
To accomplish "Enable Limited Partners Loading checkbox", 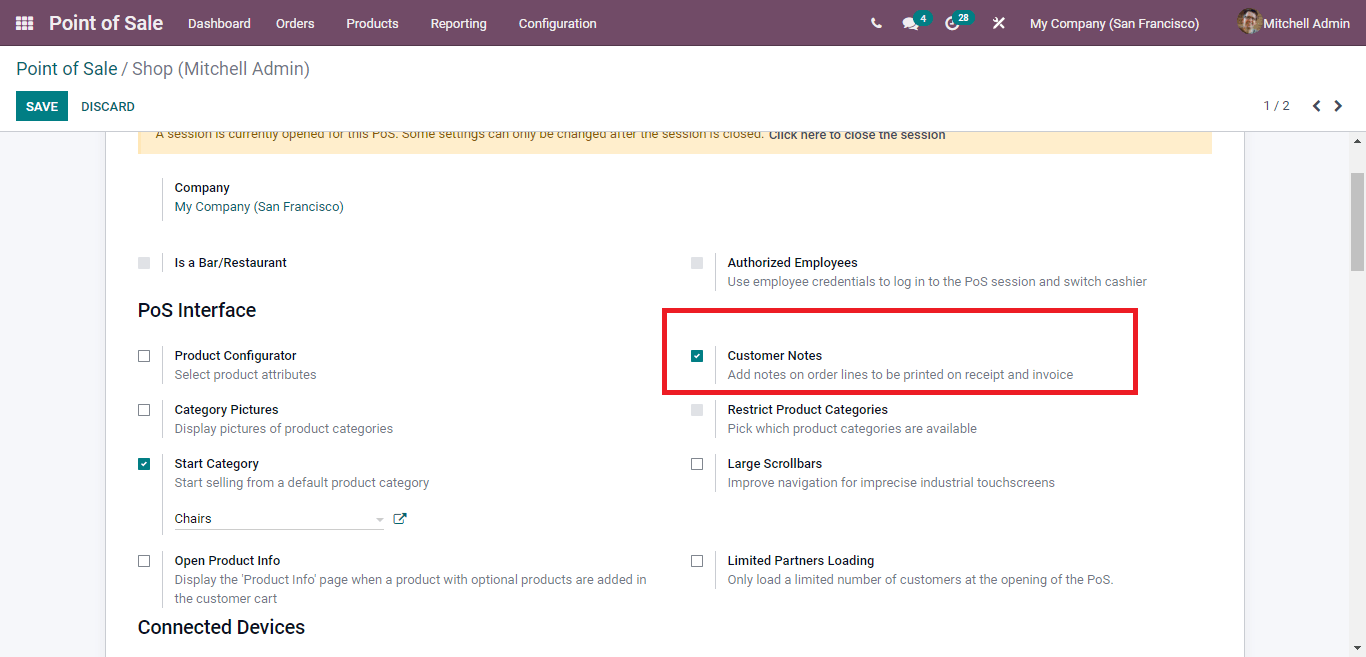I will (697, 561).
